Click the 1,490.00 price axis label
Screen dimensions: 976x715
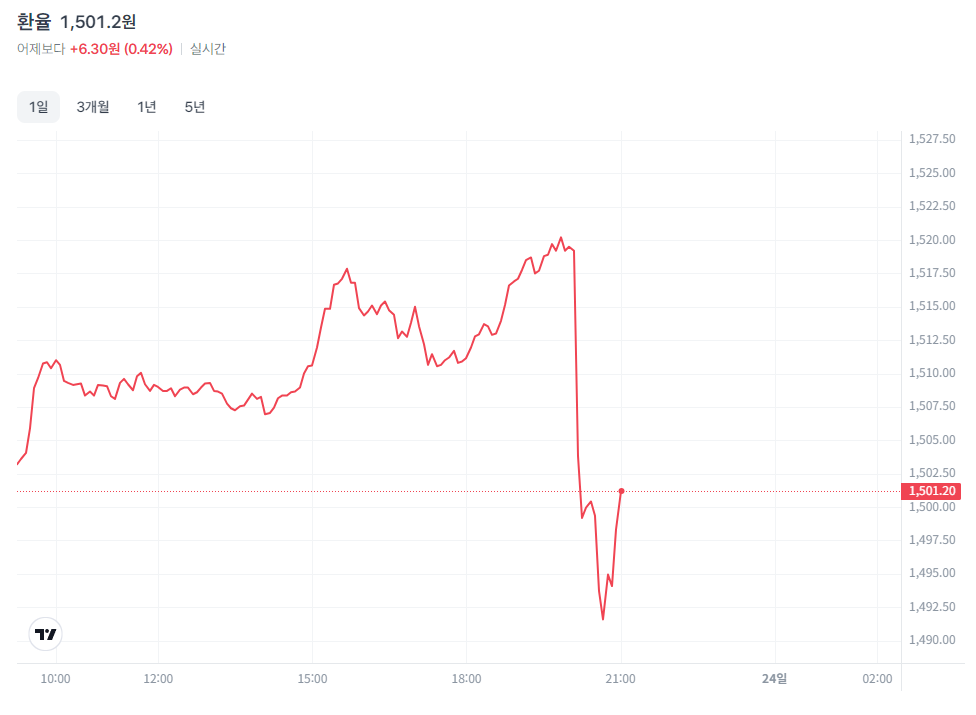pyautogui.click(x=931, y=640)
